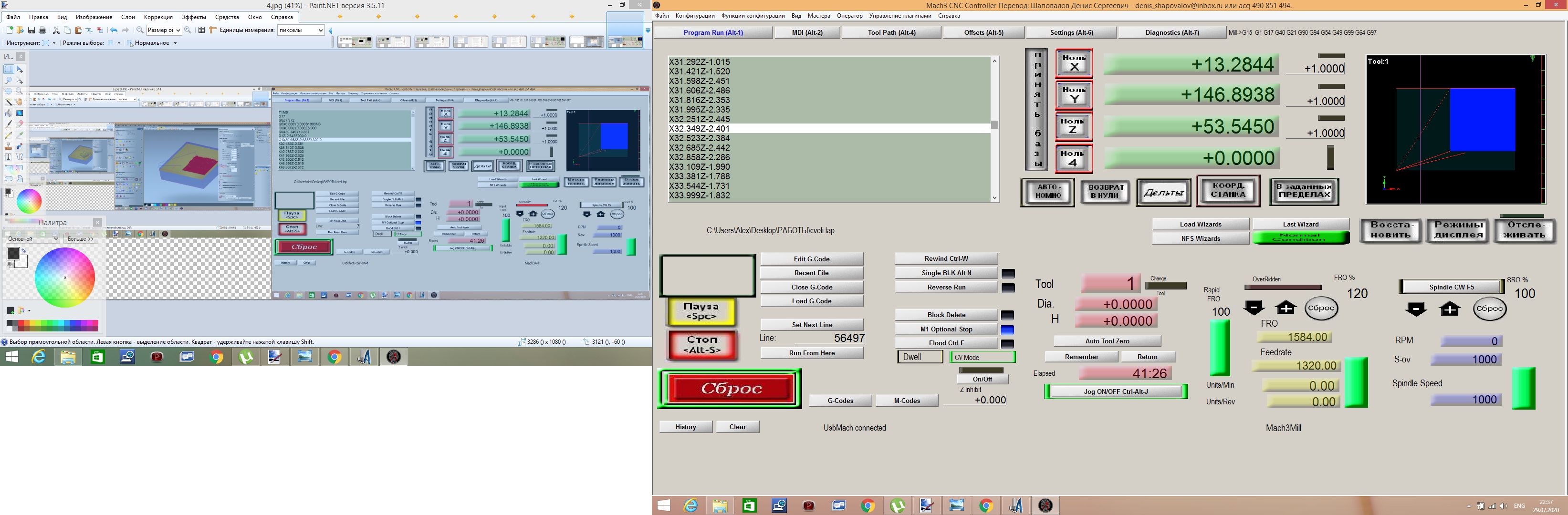Click the Crop to selection icon
Image resolution: width=1568 pixels, height=515 pixels.
click(89, 31)
